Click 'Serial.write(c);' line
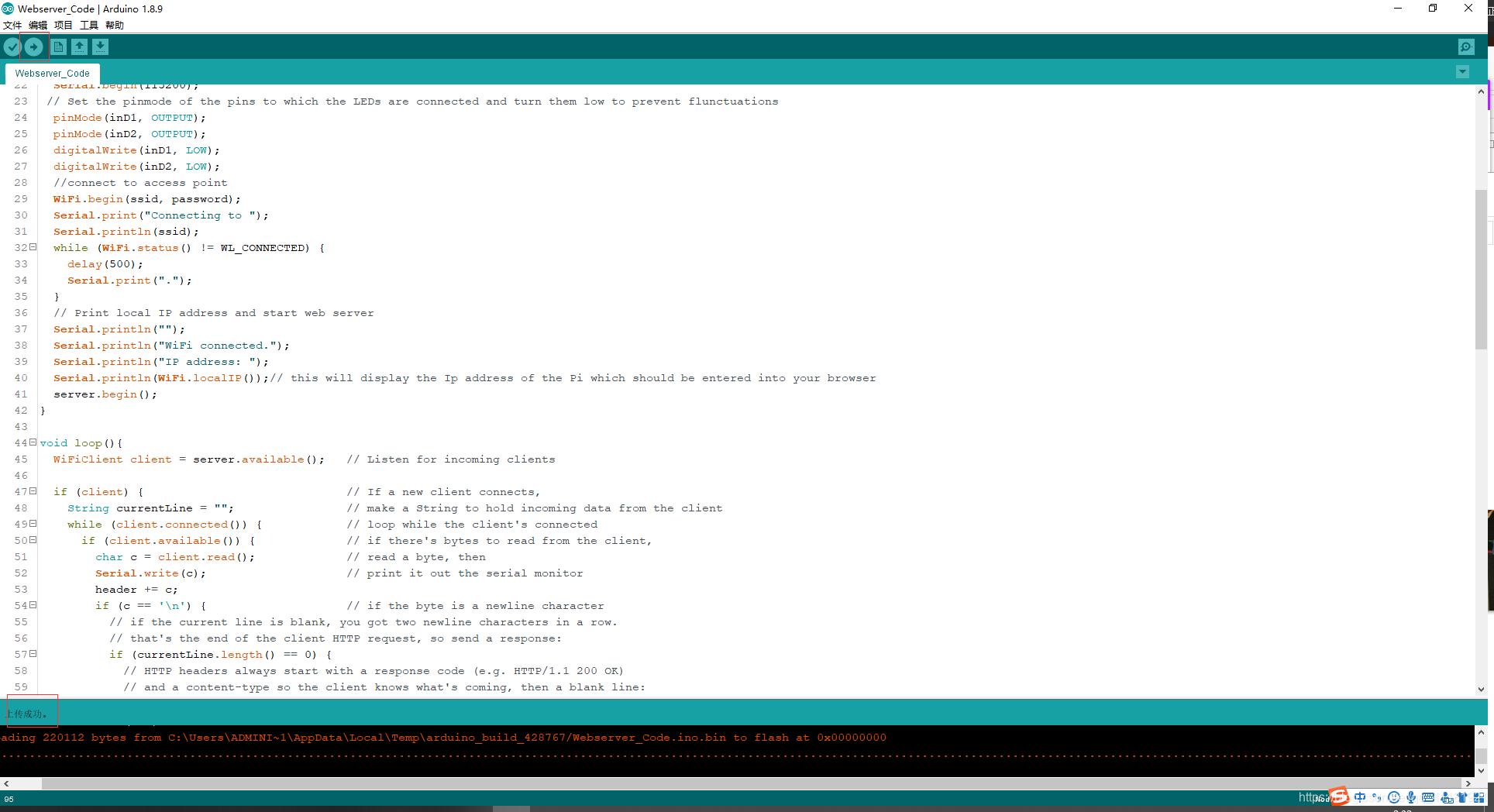The width and height of the screenshot is (1494, 812). [x=150, y=573]
